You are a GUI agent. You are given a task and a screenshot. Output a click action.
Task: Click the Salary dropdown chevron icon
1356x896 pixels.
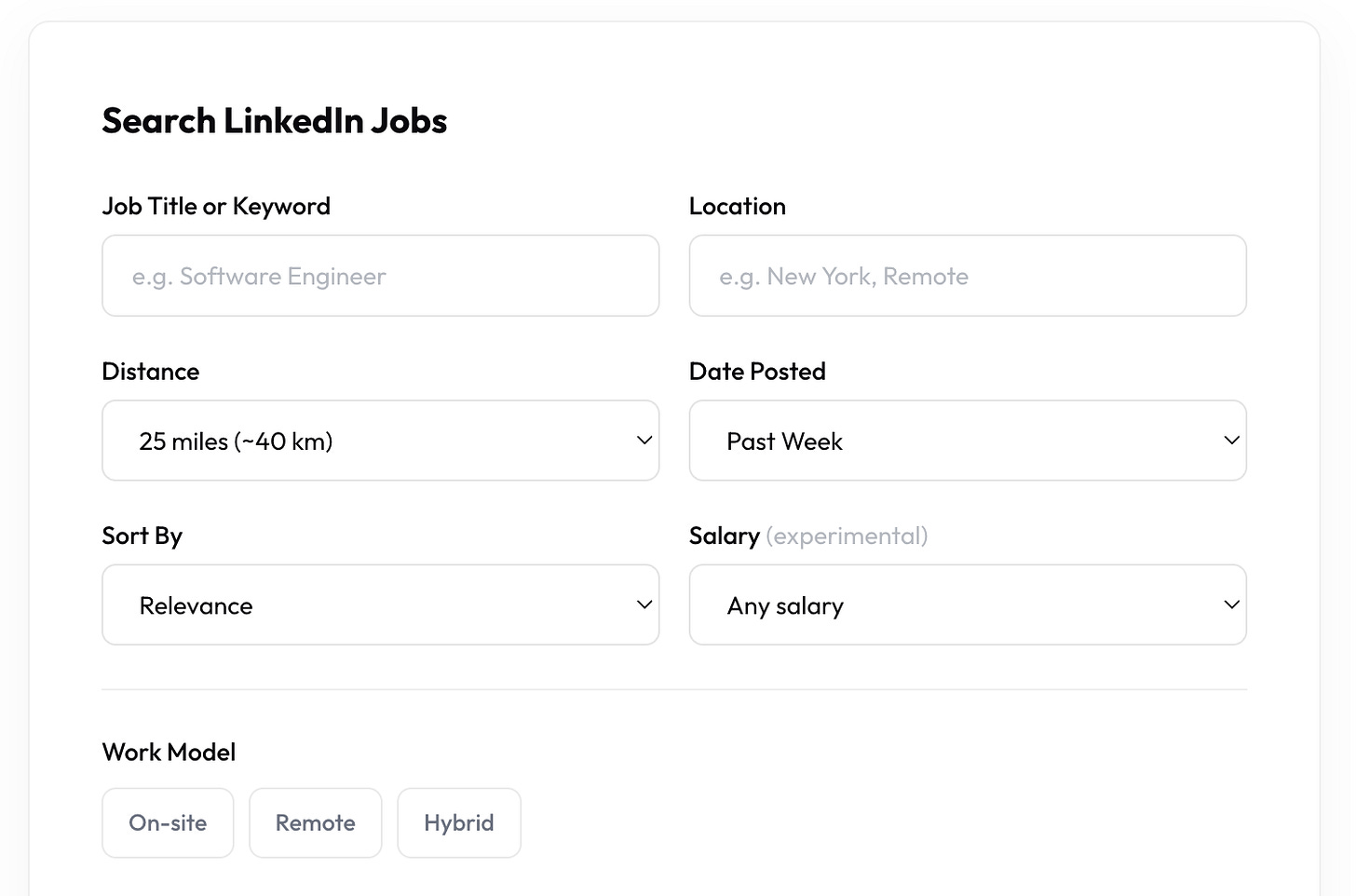[x=1231, y=604]
